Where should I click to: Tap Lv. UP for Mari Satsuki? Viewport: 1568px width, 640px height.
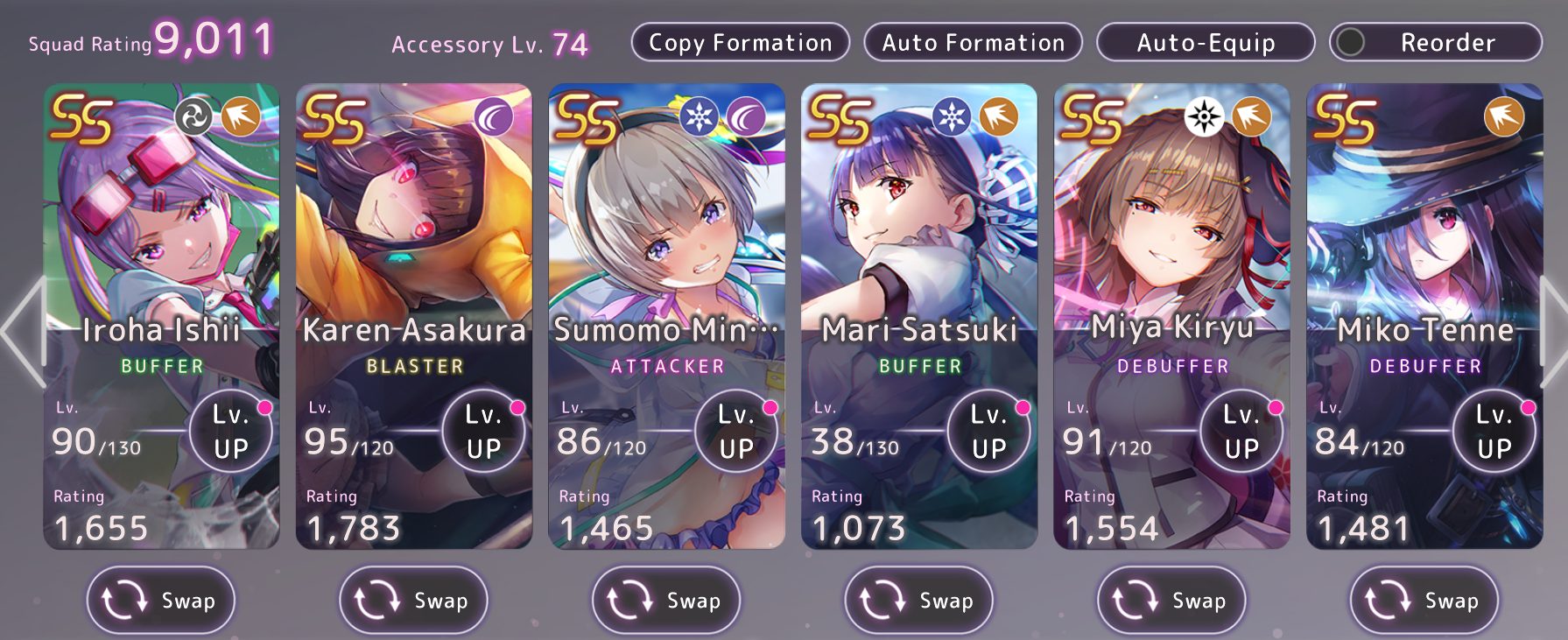point(989,431)
